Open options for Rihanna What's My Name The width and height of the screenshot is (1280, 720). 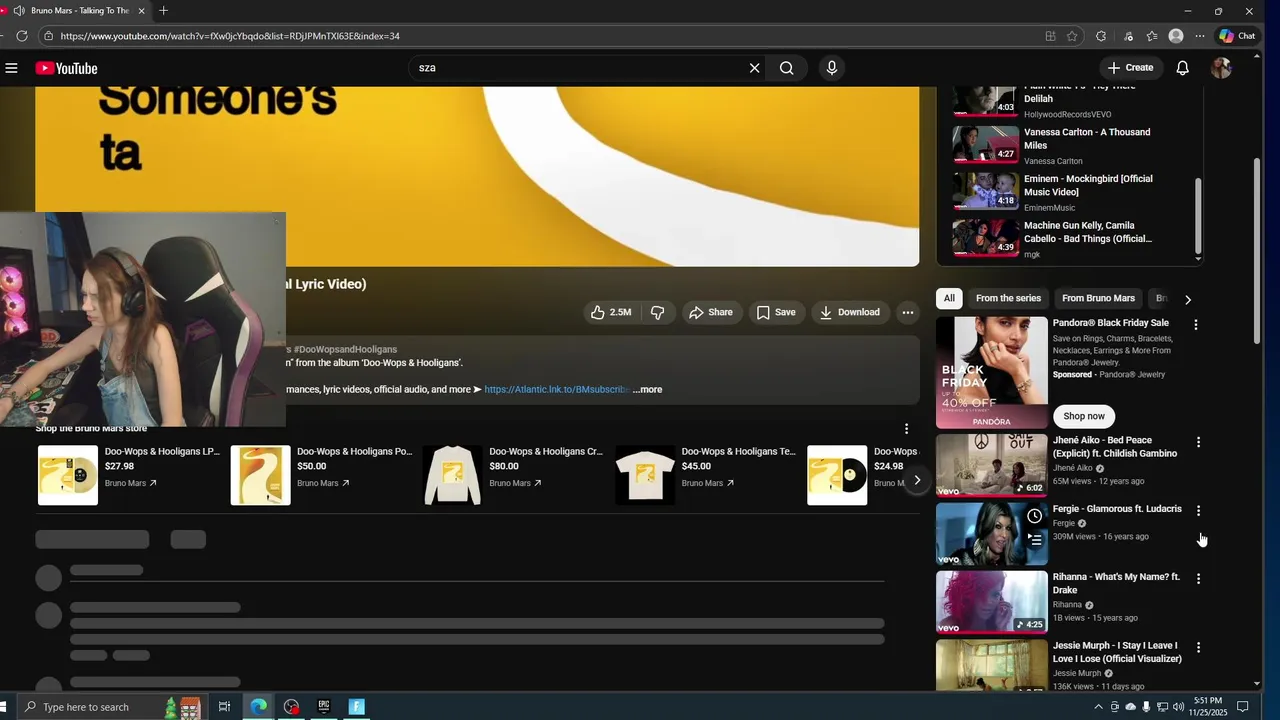[1198, 578]
